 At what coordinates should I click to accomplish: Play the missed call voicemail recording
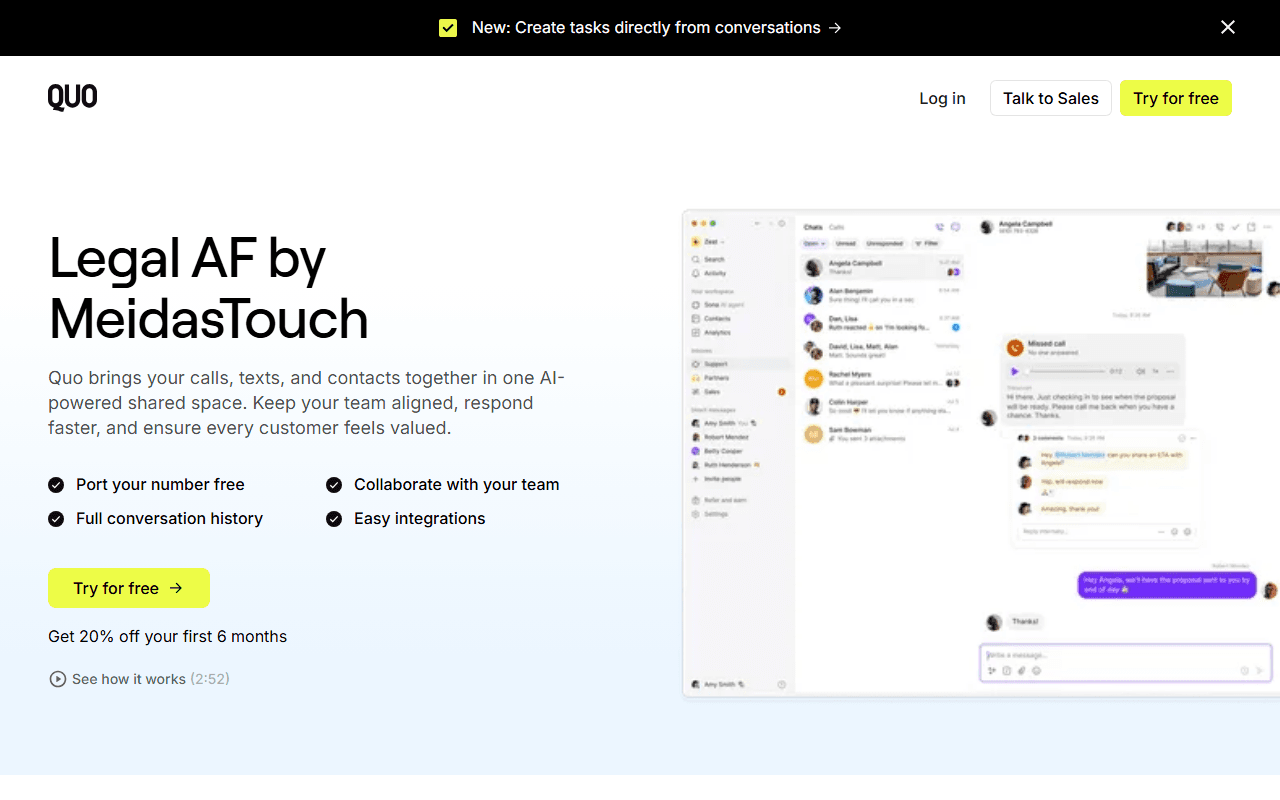[1013, 371]
